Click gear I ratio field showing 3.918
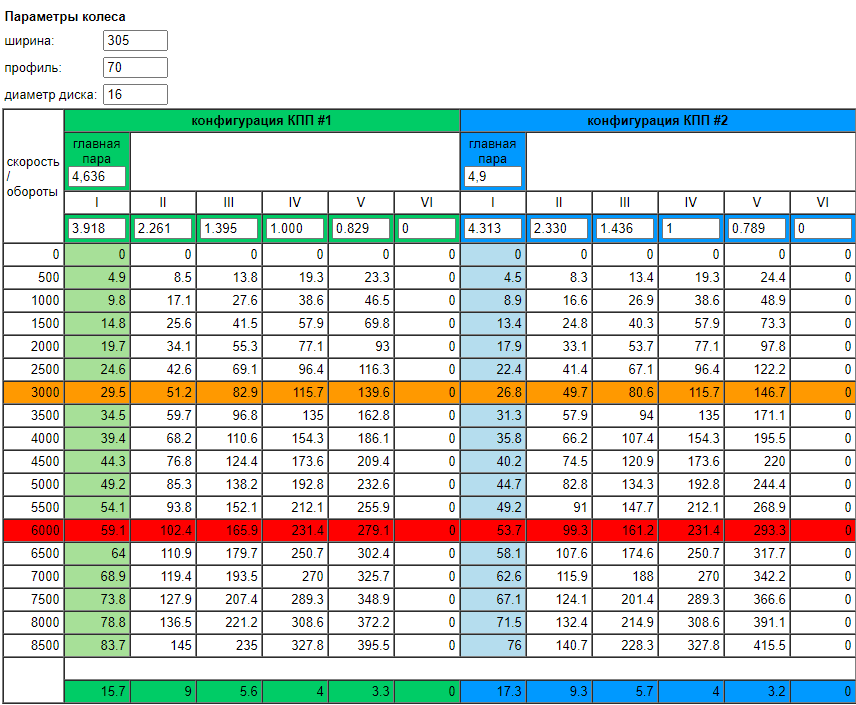856x705 pixels. click(97, 228)
